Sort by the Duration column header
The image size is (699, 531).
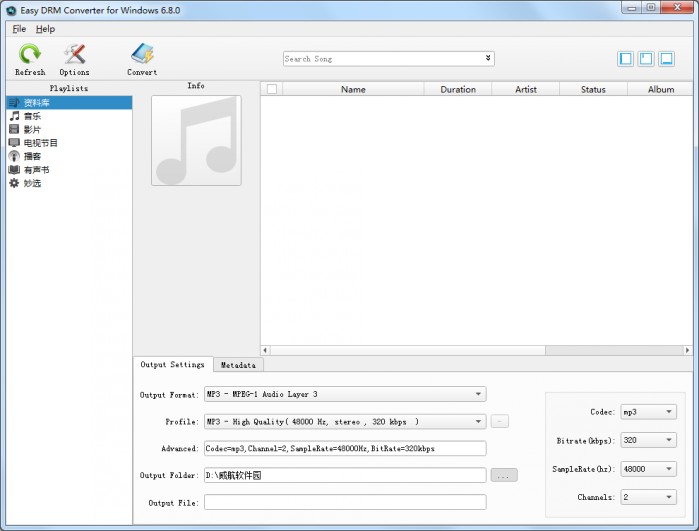[458, 89]
